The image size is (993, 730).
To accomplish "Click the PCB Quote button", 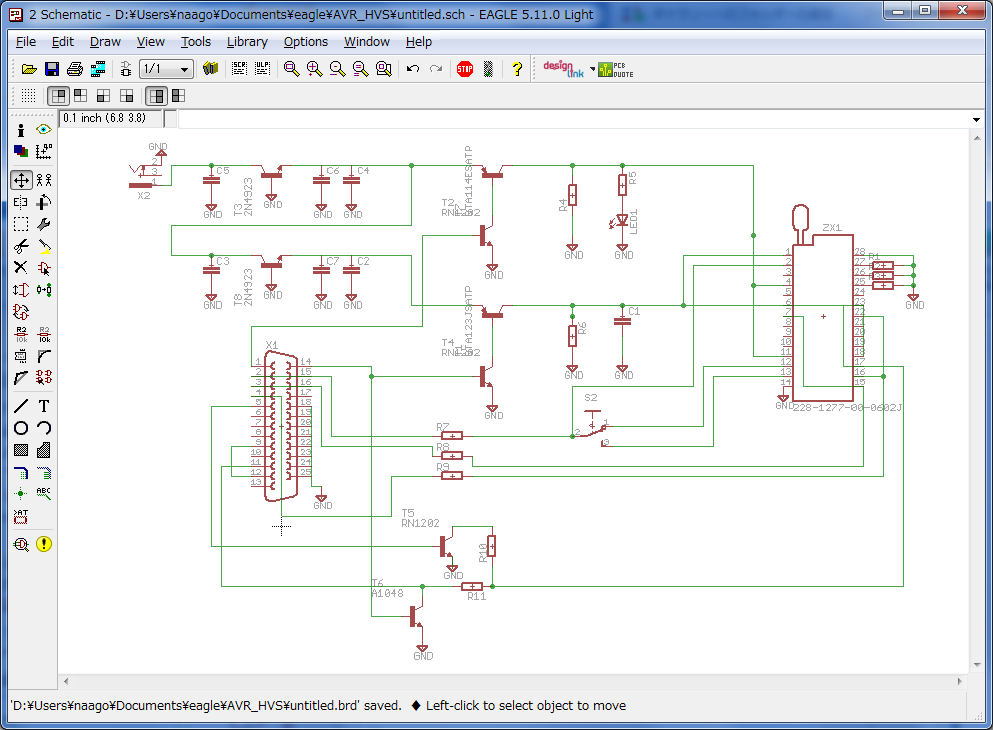I will click(x=616, y=69).
